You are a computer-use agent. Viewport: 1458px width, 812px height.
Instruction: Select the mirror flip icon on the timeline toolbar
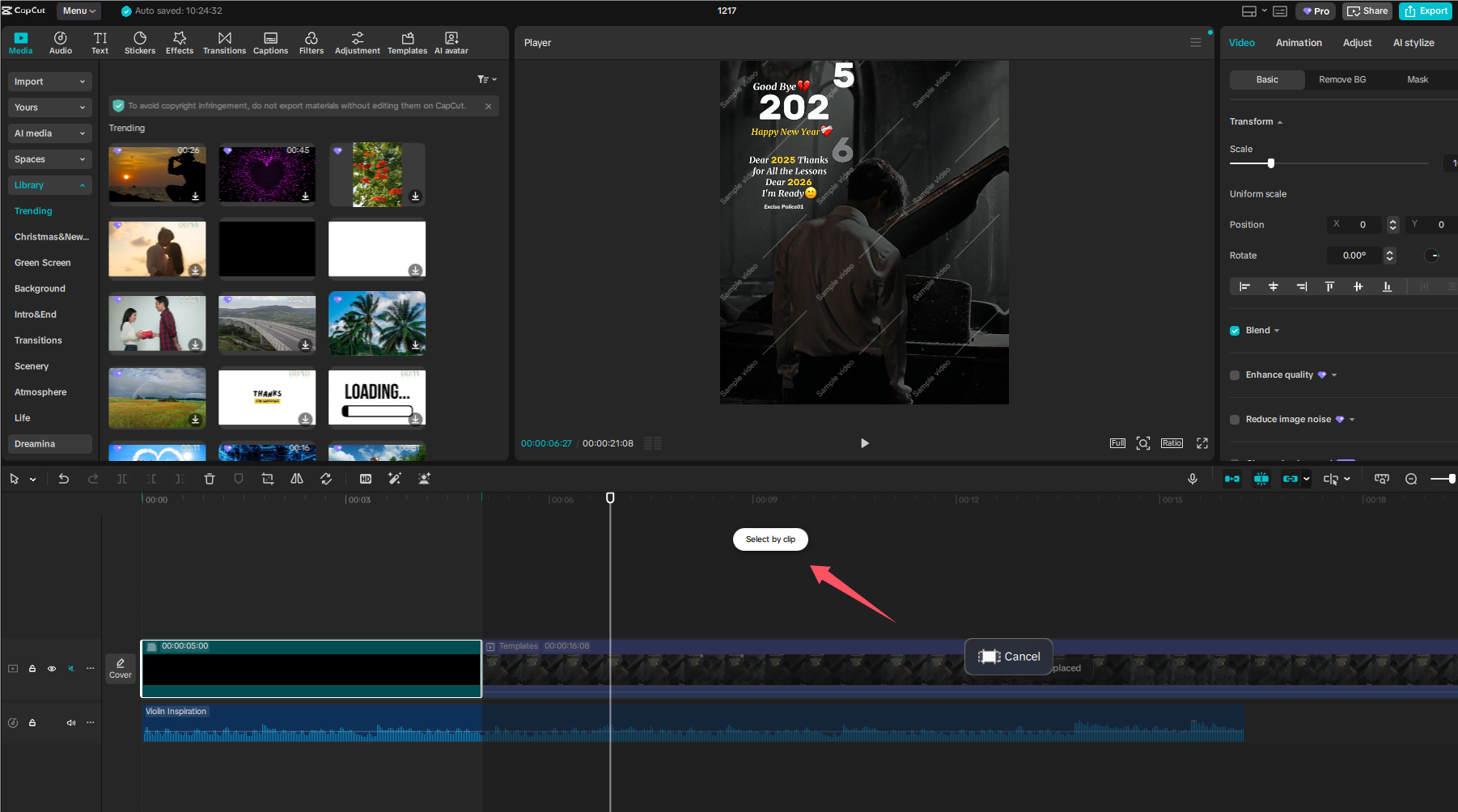[x=296, y=478]
